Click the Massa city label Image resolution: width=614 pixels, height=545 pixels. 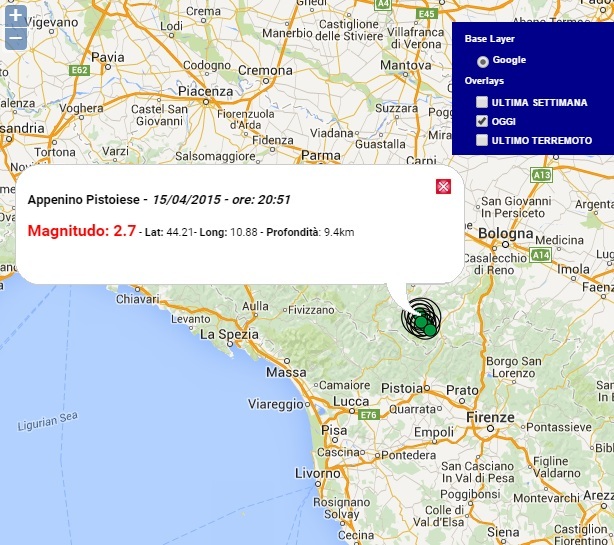286,372
